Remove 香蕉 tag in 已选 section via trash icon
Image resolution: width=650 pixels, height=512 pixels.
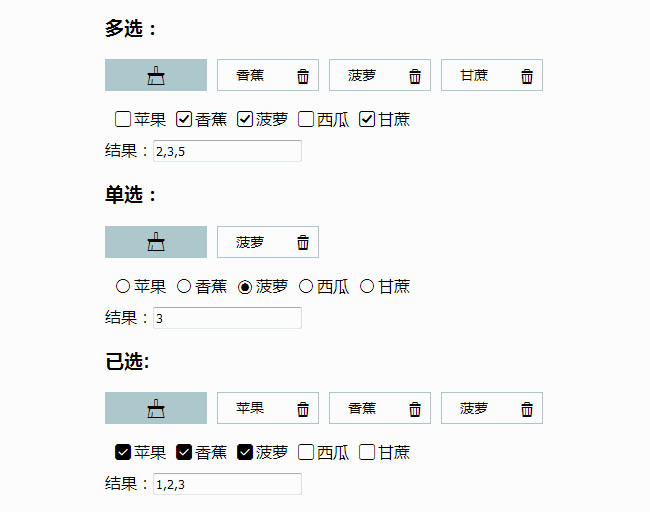[x=415, y=408]
